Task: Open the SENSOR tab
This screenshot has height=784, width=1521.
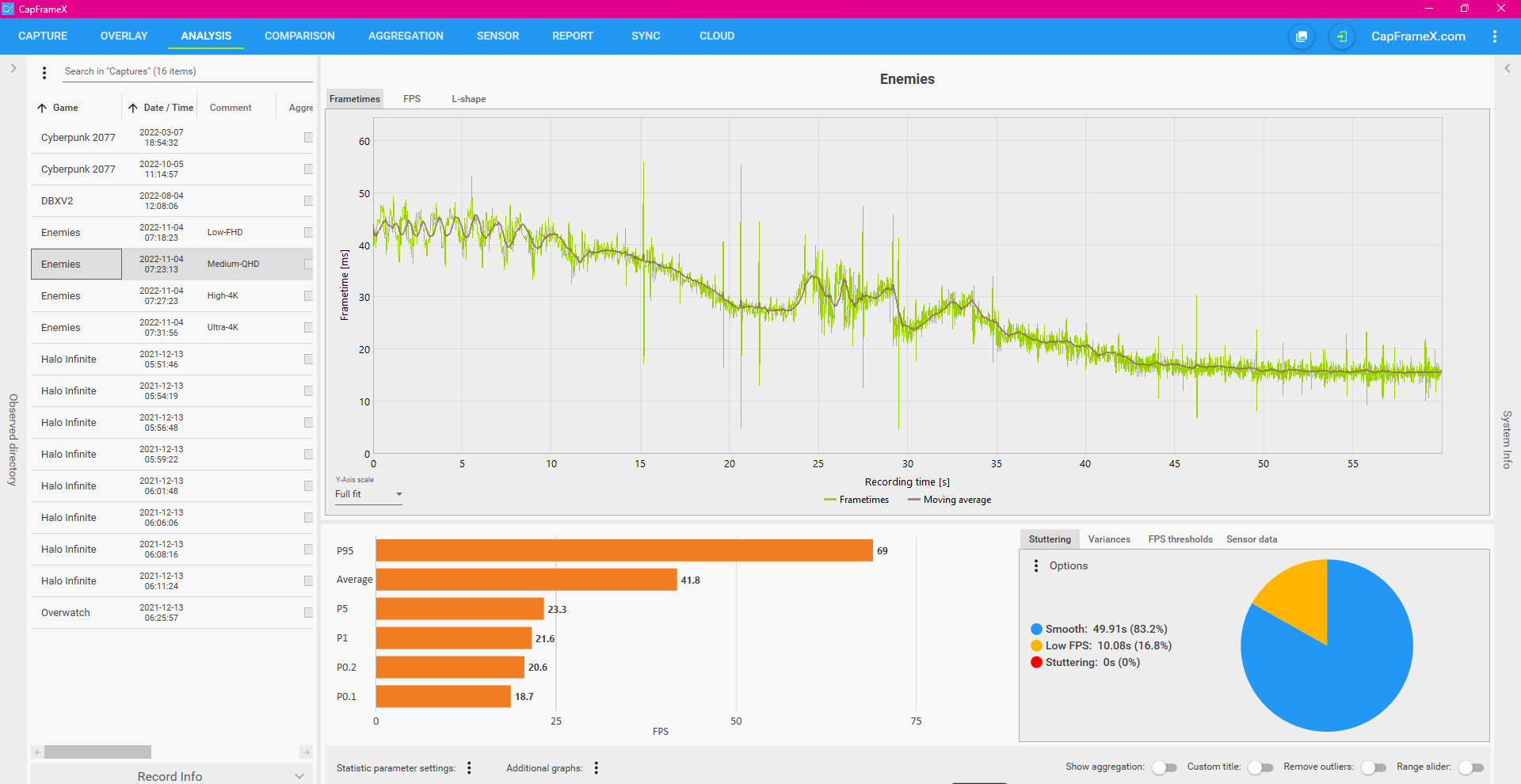Action: coord(497,36)
